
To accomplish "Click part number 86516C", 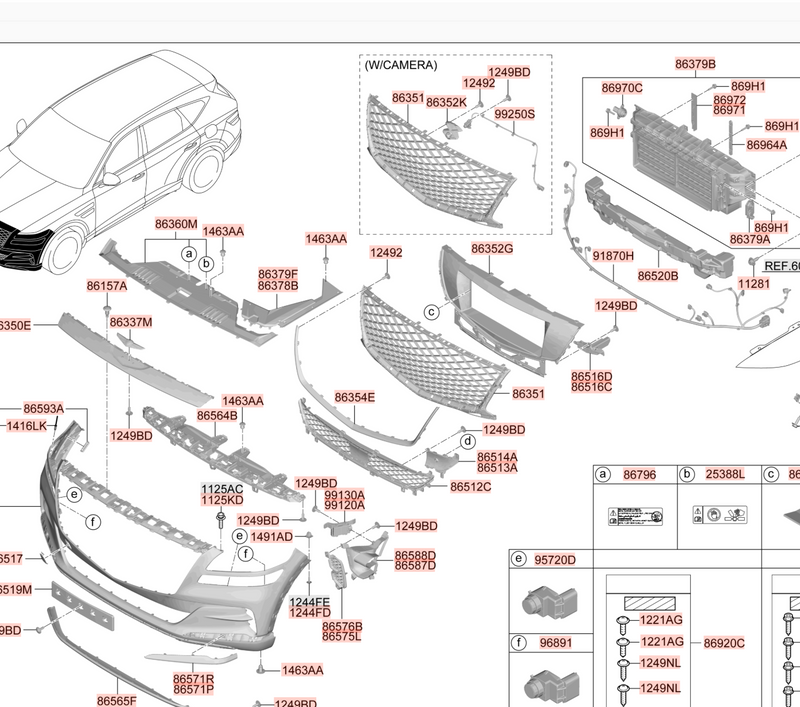I will pos(591,387).
